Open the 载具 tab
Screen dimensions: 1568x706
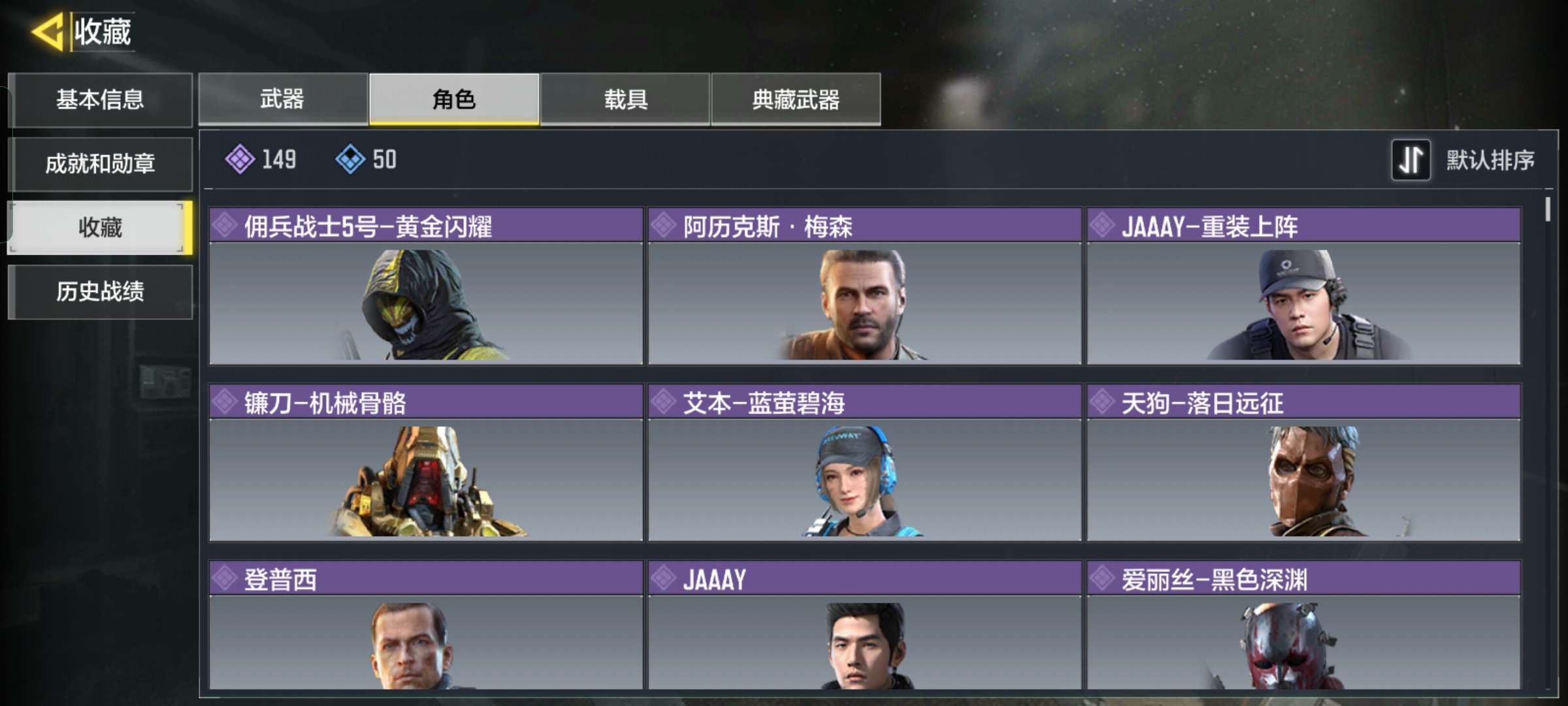click(x=625, y=99)
